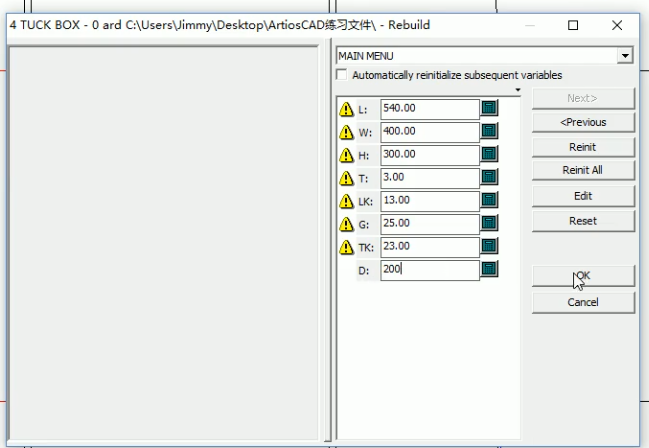649x448 pixels.
Task: Enable Automatically reinitialize subsequent variables checkbox
Action: coord(343,75)
